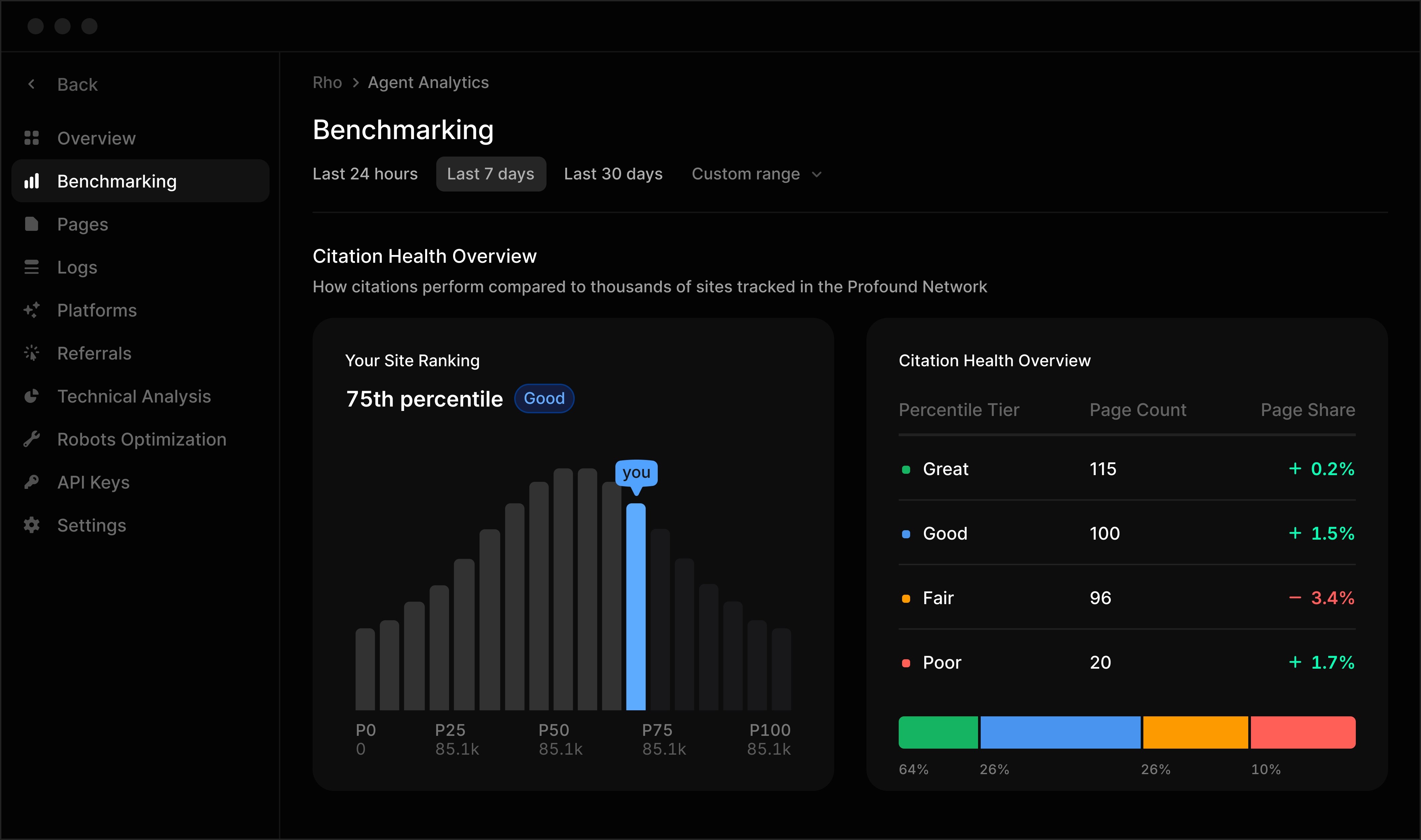Click the 'you' tooltip marker
This screenshot has width=1421, height=840.
pos(636,473)
